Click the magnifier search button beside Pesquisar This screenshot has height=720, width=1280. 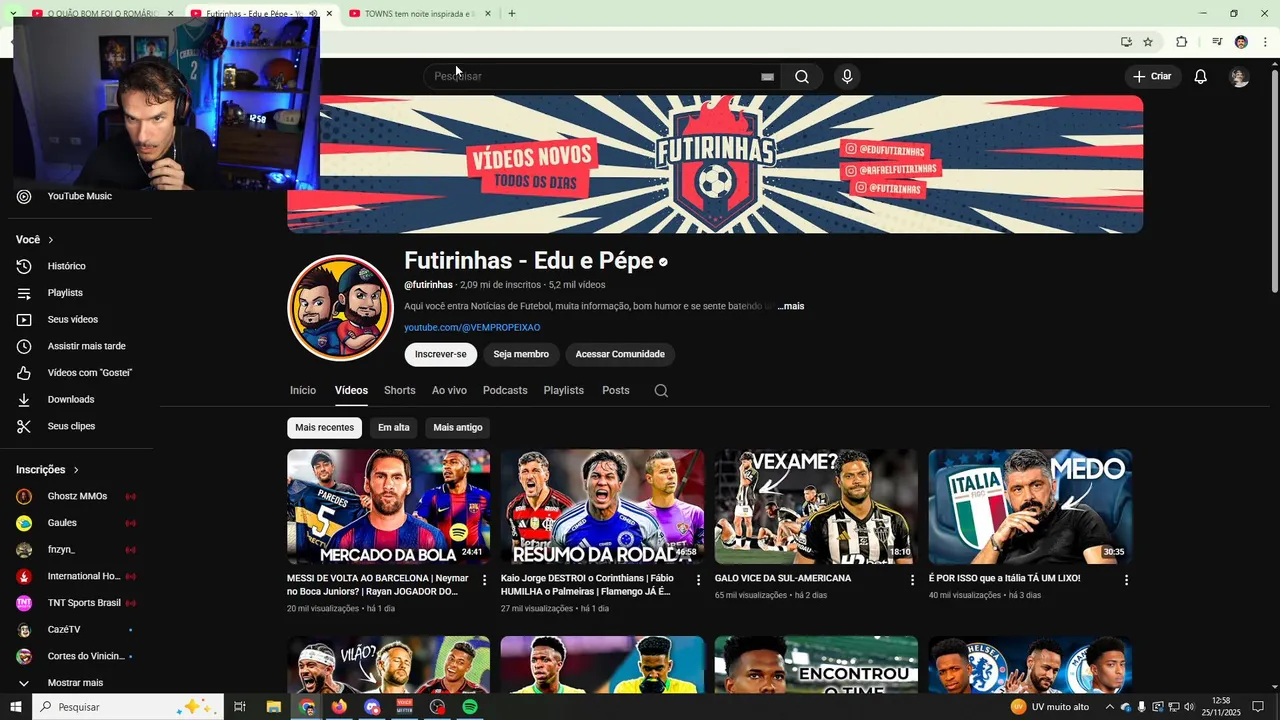(802, 77)
